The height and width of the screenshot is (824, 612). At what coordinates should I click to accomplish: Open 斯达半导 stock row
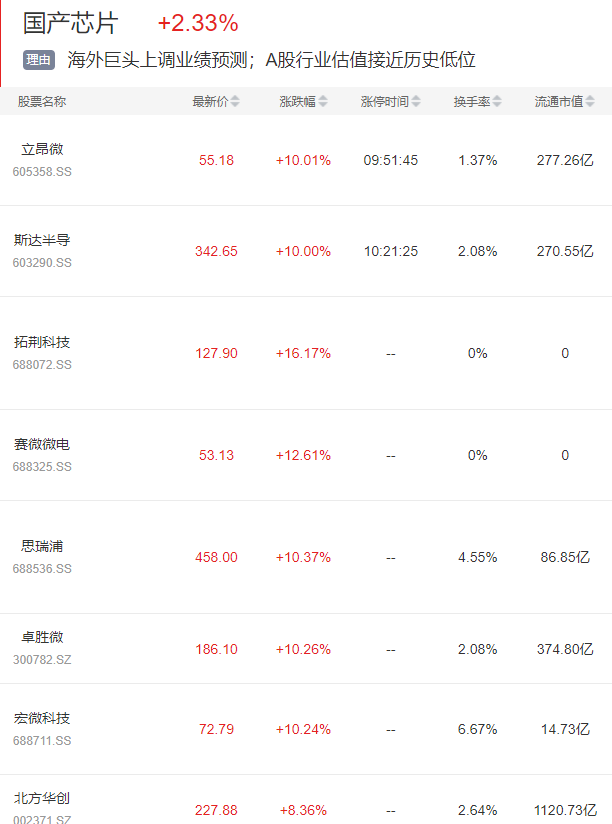[x=306, y=251]
